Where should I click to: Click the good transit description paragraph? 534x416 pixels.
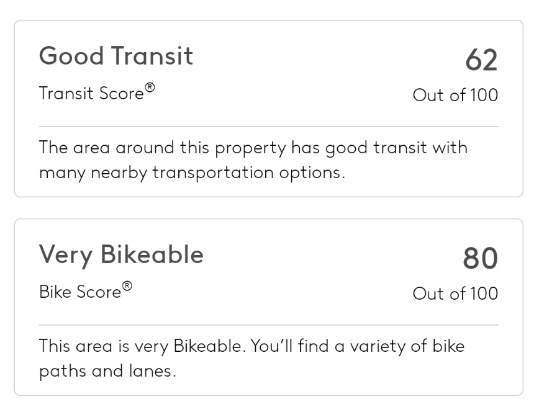(253, 160)
